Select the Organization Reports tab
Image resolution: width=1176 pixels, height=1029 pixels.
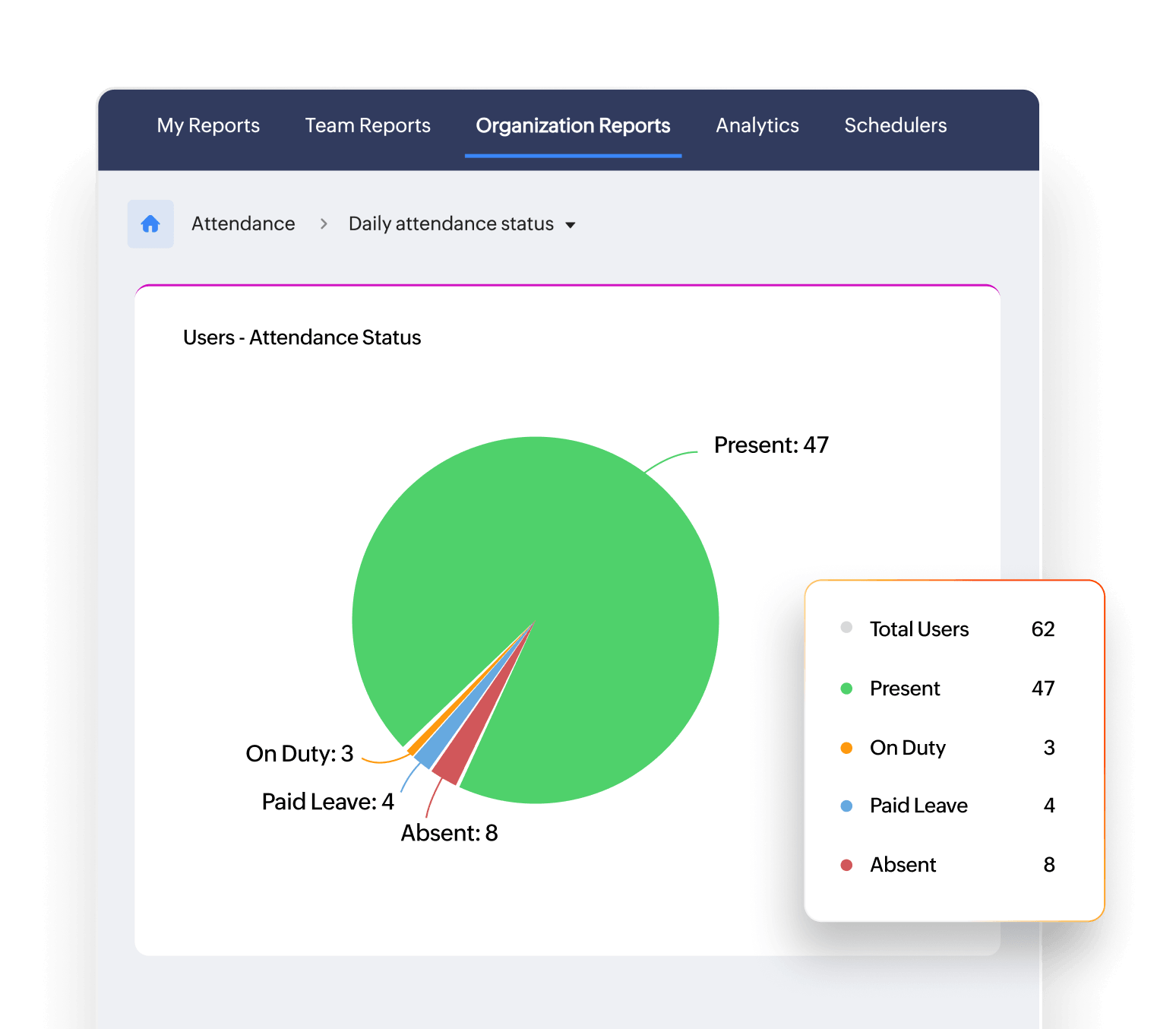tap(573, 125)
